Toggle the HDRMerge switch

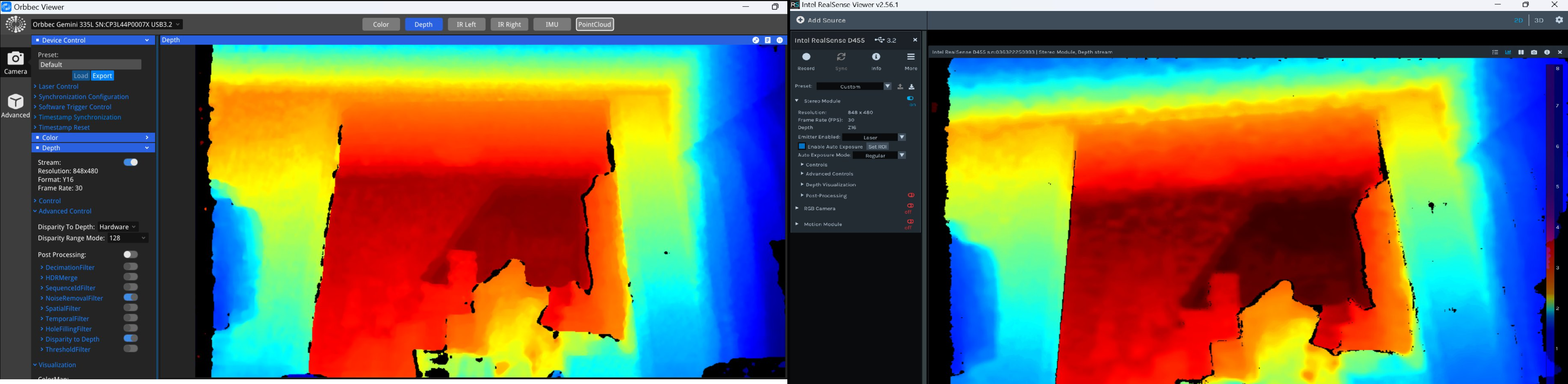[x=131, y=277]
